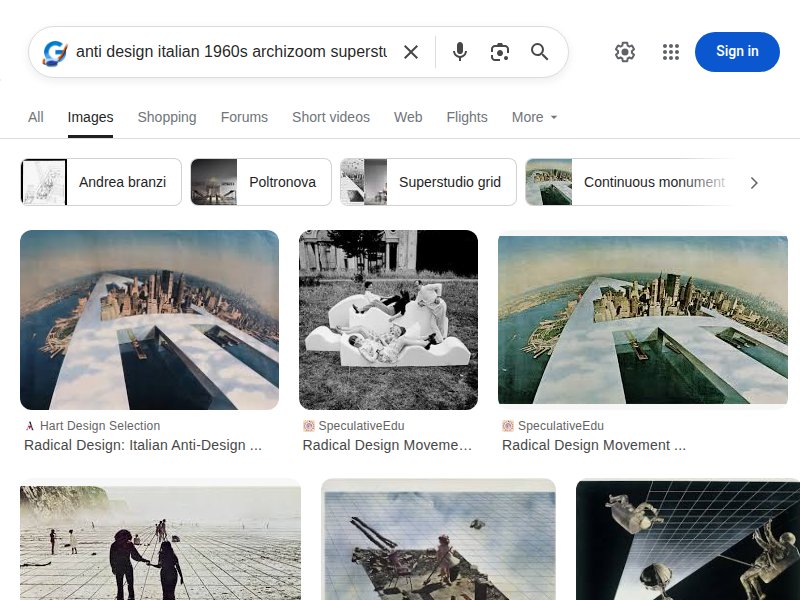Open the Forums tab

[x=244, y=117]
